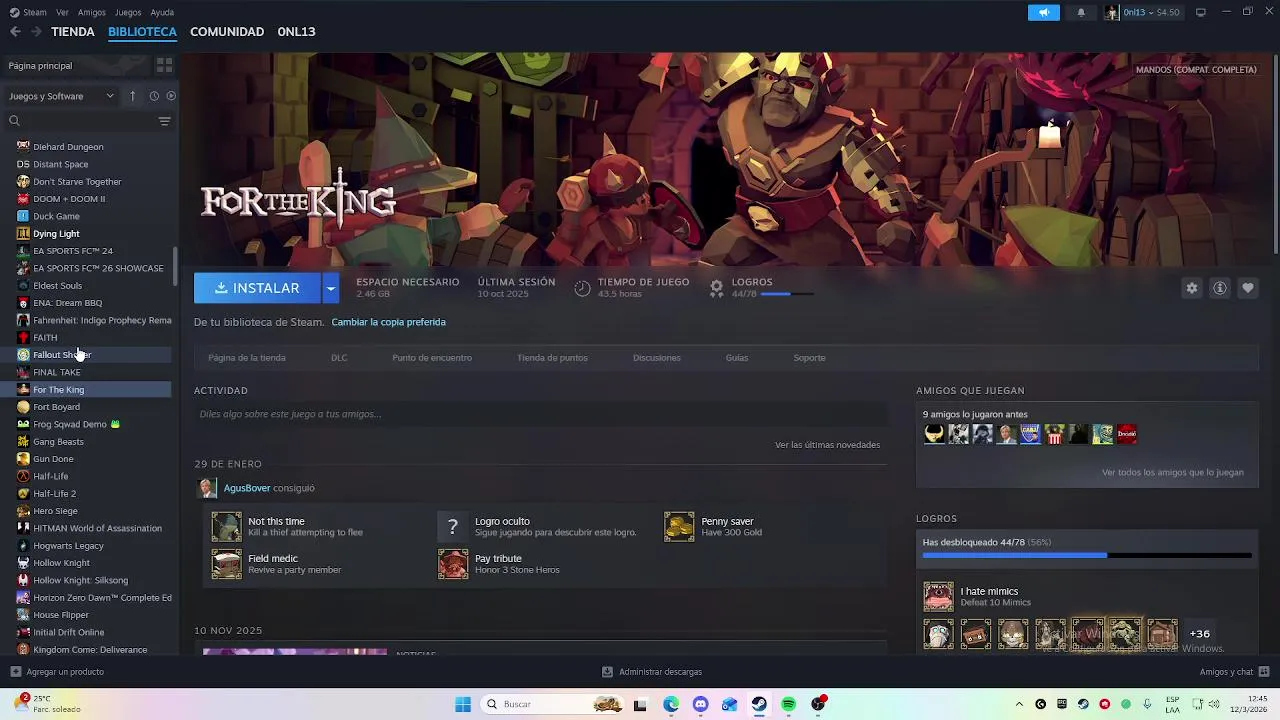Click the activity comment input field
Screen dimensions: 1280x720
tap(540, 414)
